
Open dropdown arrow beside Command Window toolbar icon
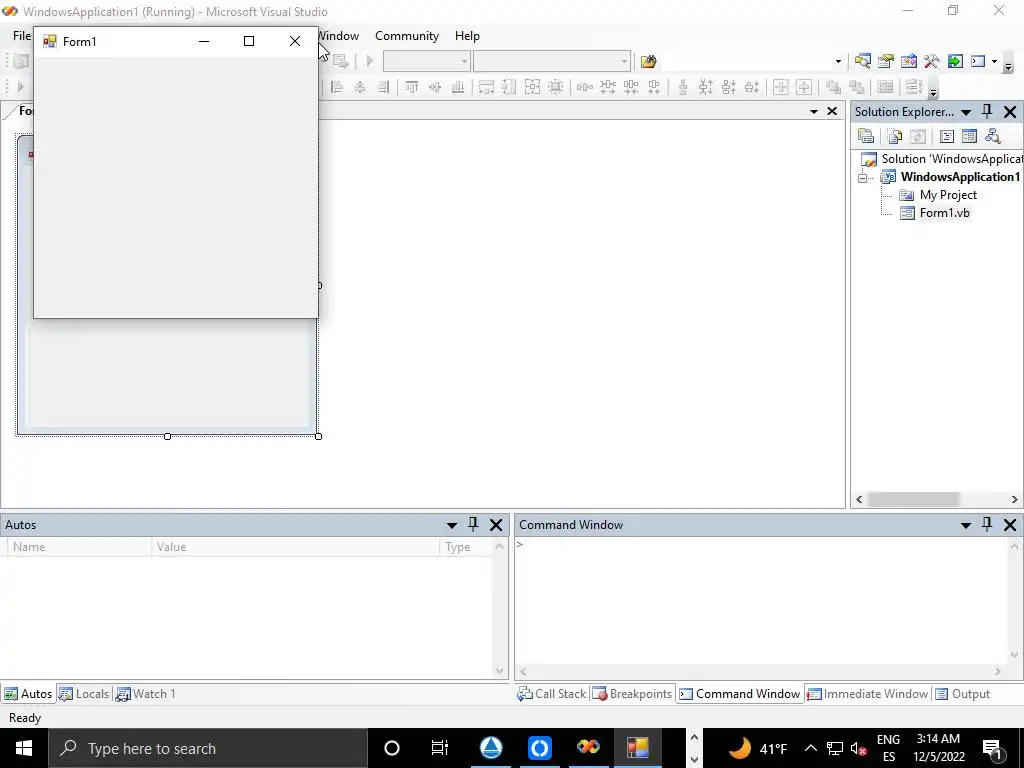pyautogui.click(x=995, y=61)
